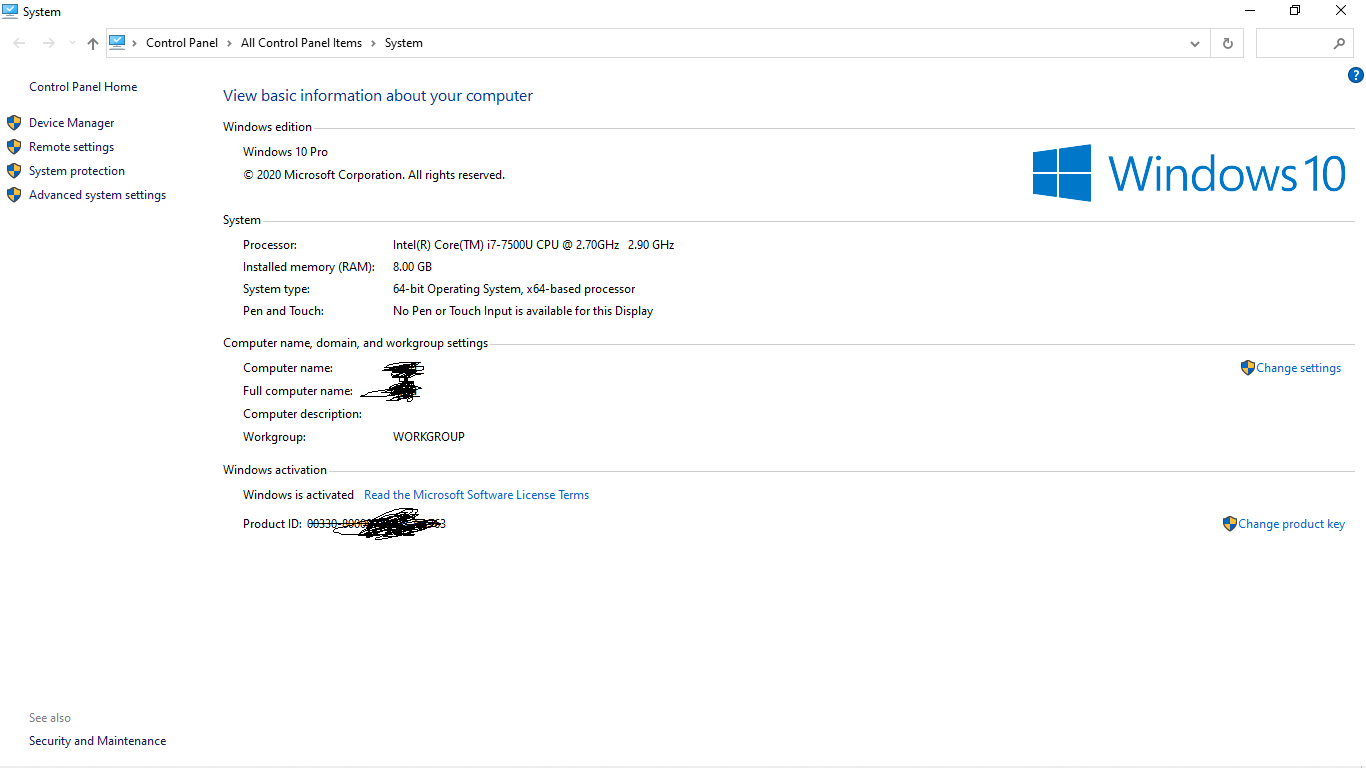Click View basic information heading
Viewport: 1366px width, 768px height.
pyautogui.click(x=378, y=96)
